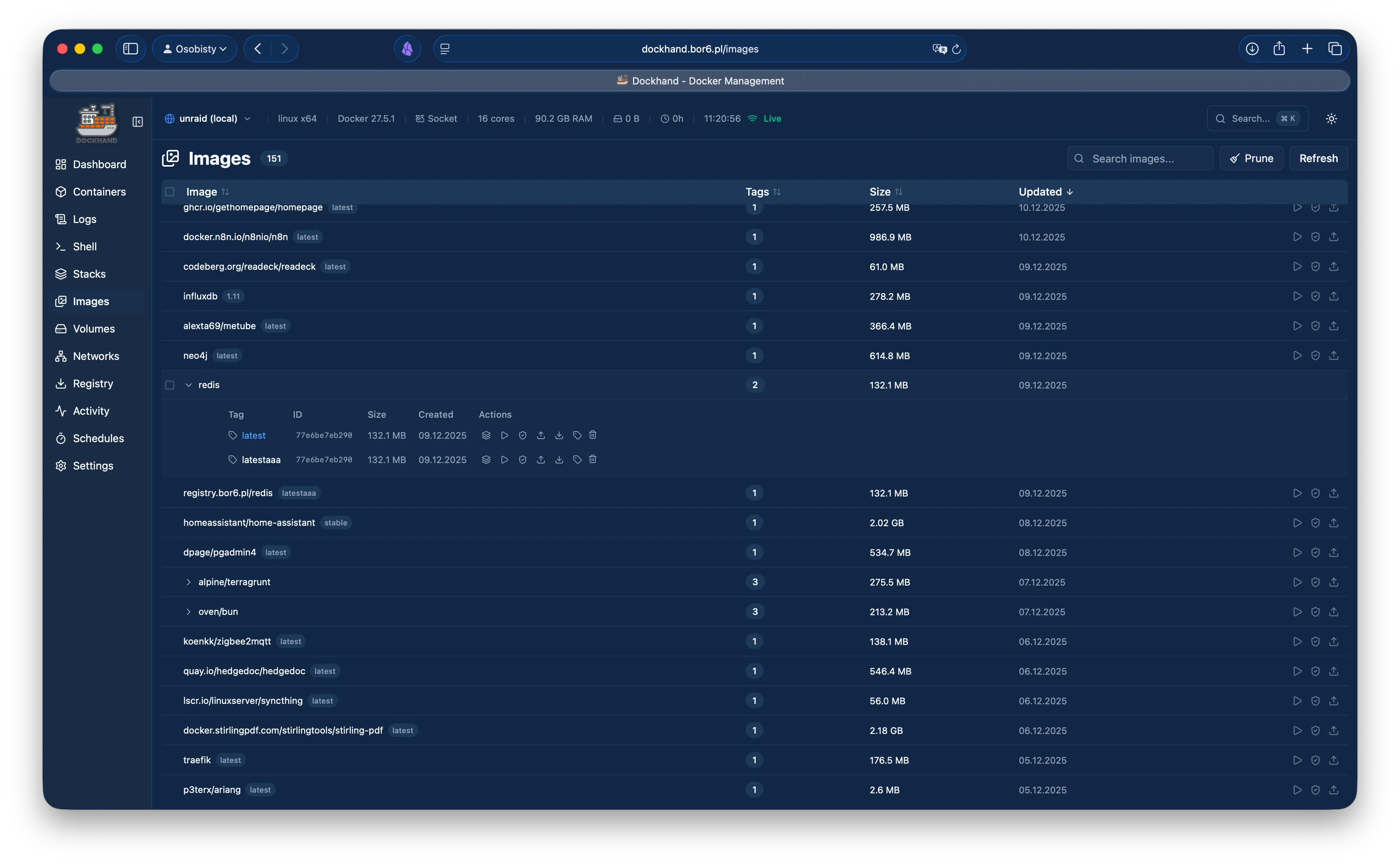Viewport: 1400px width, 866px height.
Task: Expand the oven/bun image tags
Action: 188,612
